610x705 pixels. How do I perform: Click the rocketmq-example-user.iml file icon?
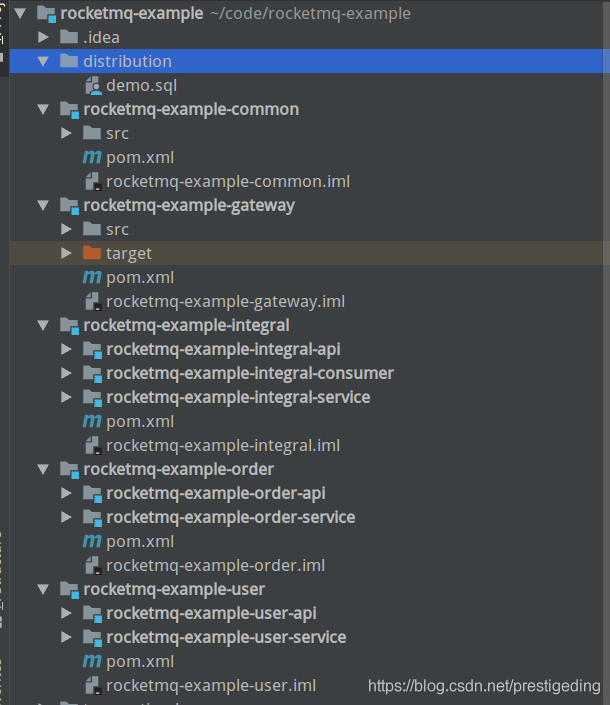click(92, 686)
